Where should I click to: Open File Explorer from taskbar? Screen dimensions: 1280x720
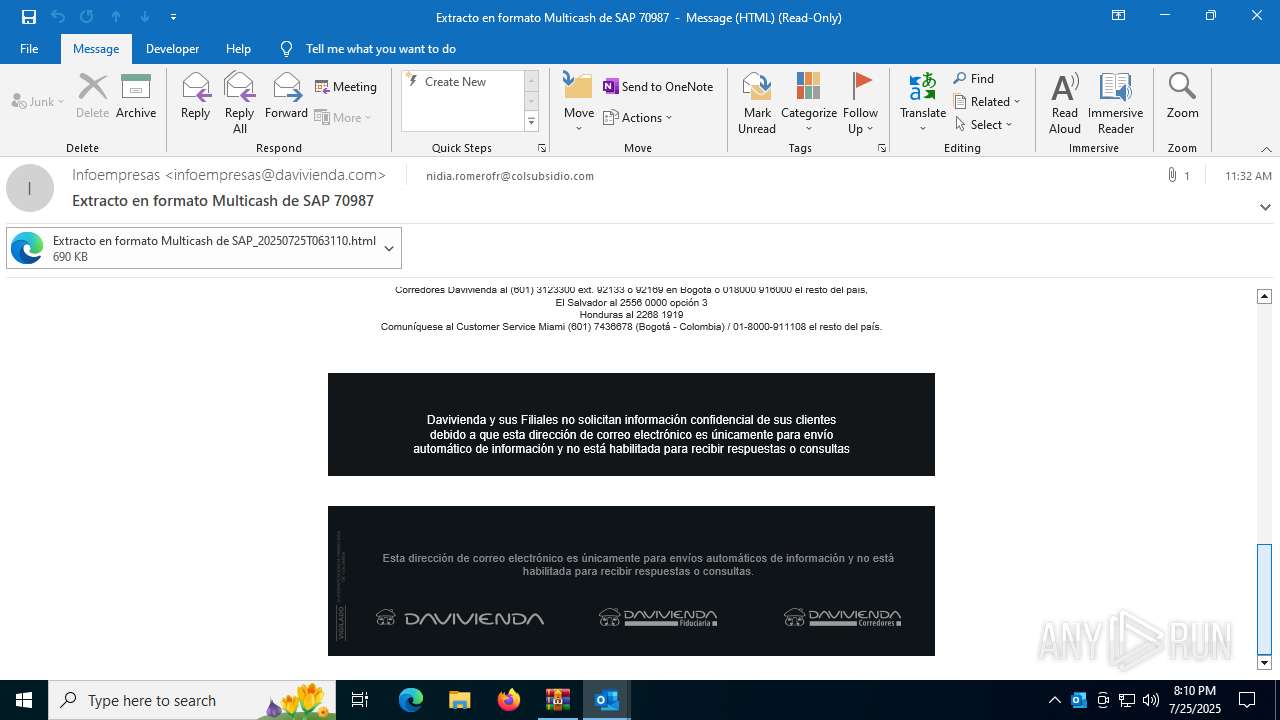pyautogui.click(x=459, y=700)
